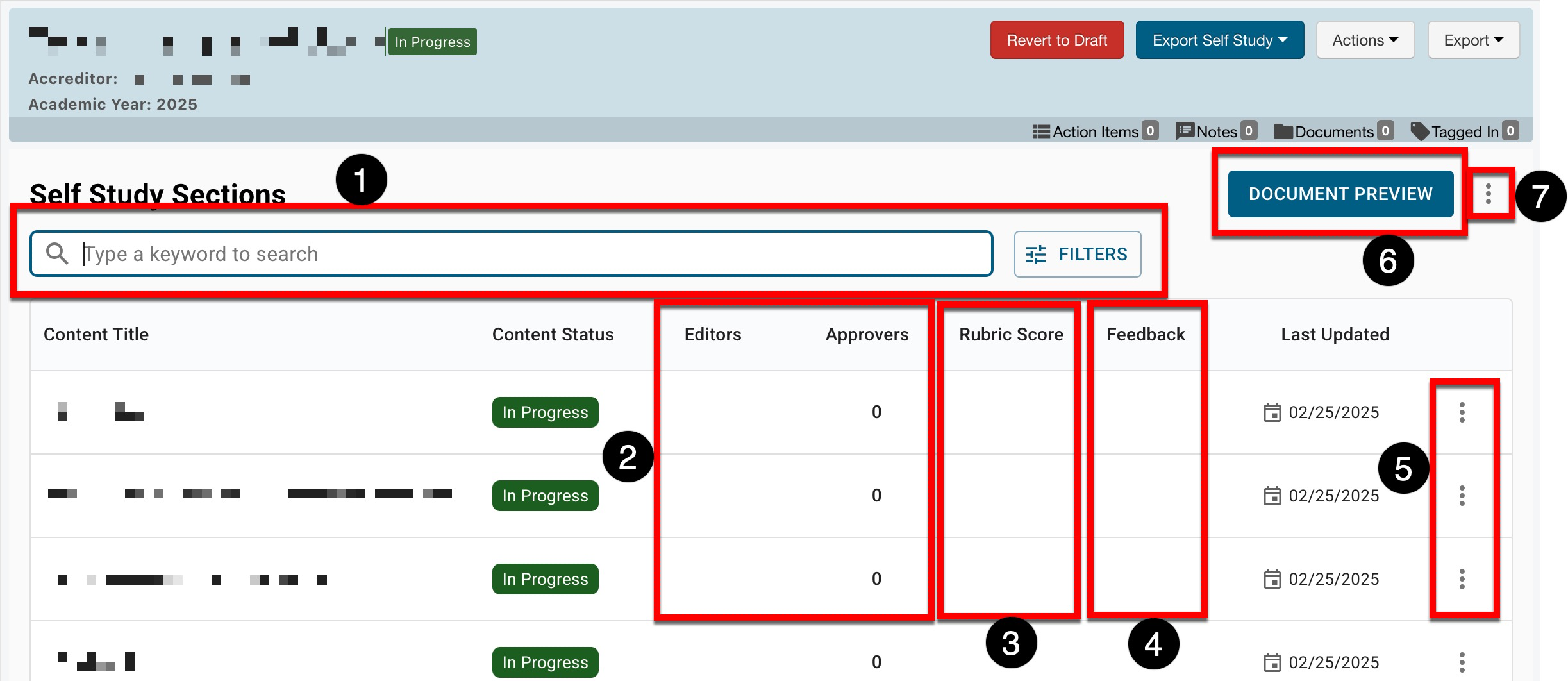The width and height of the screenshot is (1568, 681).
Task: Open the third row's three-dot menu
Action: click(1462, 579)
